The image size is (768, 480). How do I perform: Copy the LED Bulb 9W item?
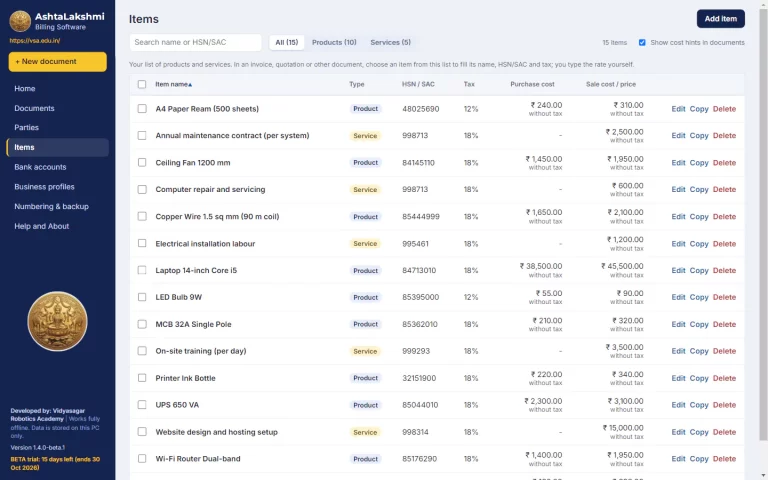(x=699, y=297)
